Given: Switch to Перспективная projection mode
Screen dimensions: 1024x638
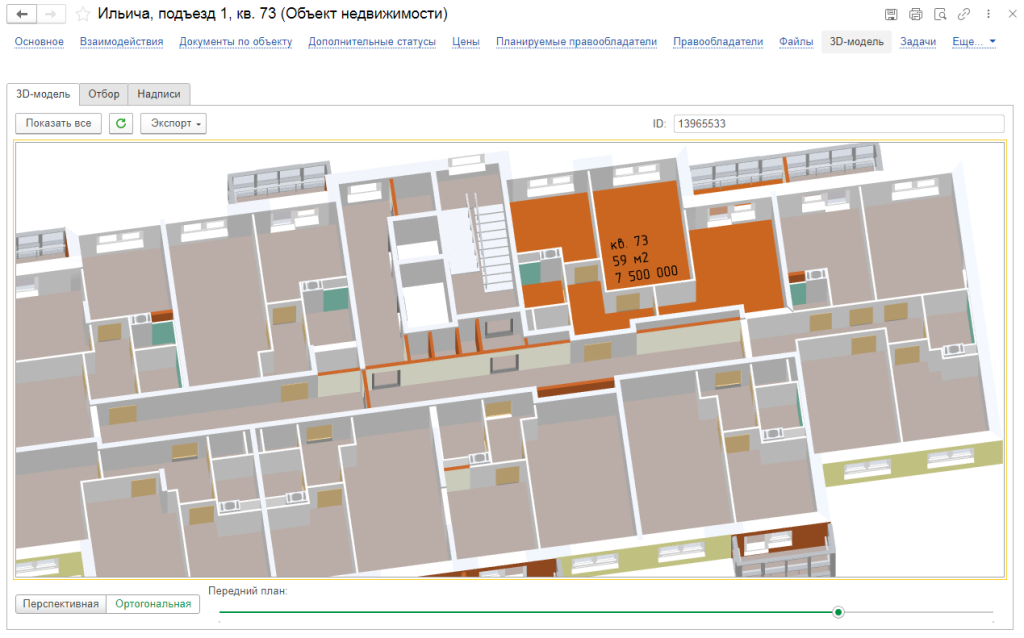Looking at the screenshot, I should point(61,604).
